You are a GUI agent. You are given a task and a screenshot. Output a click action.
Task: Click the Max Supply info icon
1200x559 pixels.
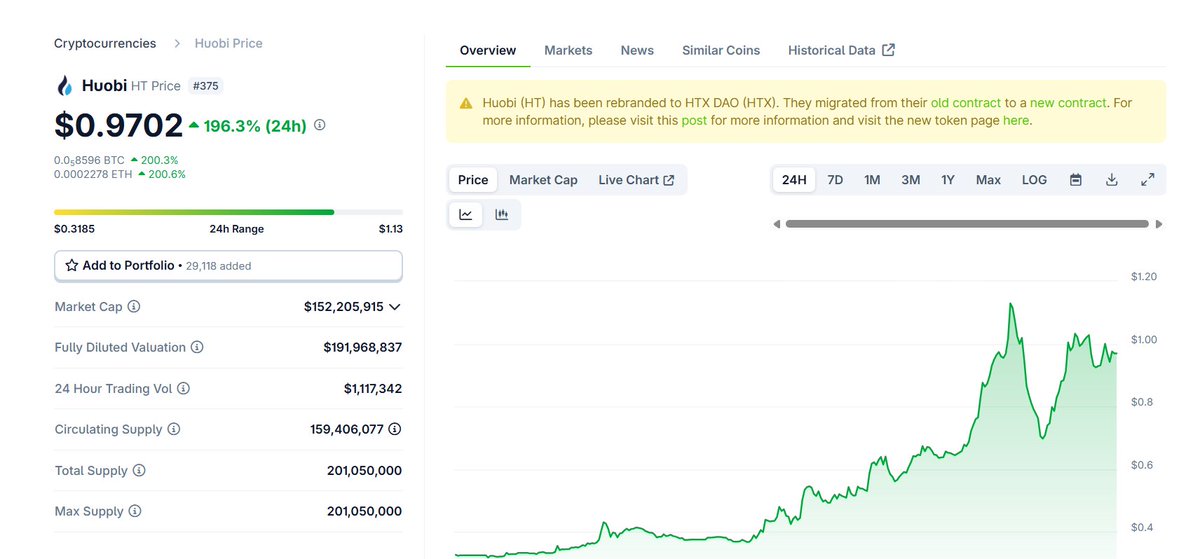(x=135, y=511)
